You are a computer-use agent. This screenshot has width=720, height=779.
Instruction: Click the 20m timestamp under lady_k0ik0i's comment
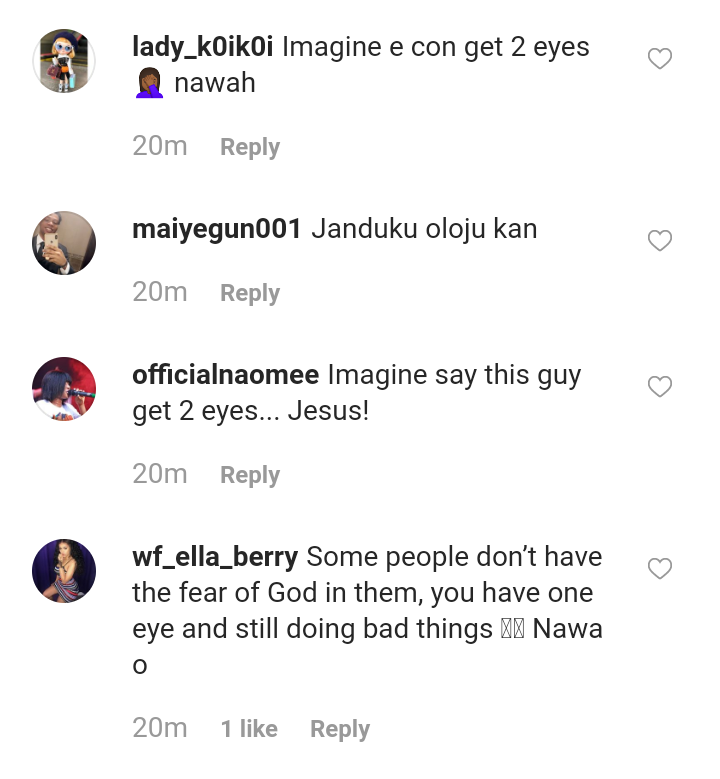point(160,146)
